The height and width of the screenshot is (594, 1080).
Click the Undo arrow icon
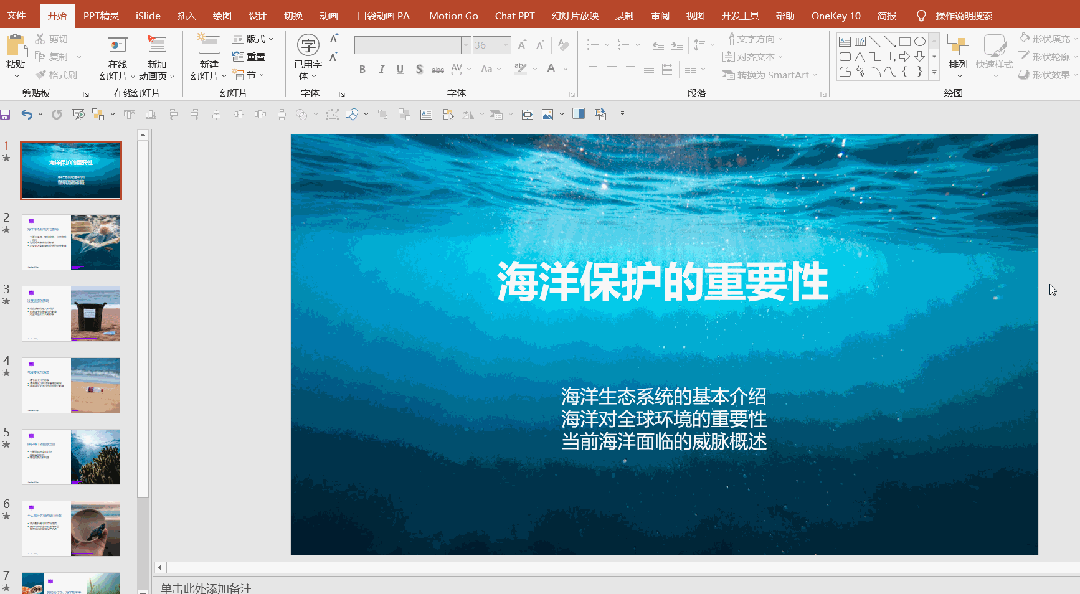point(27,114)
